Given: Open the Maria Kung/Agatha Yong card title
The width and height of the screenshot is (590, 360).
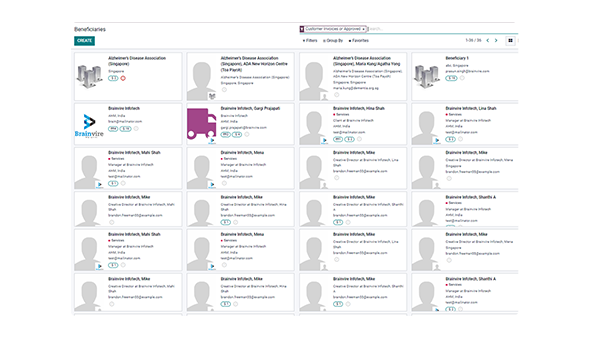Looking at the screenshot, I should 366,61.
